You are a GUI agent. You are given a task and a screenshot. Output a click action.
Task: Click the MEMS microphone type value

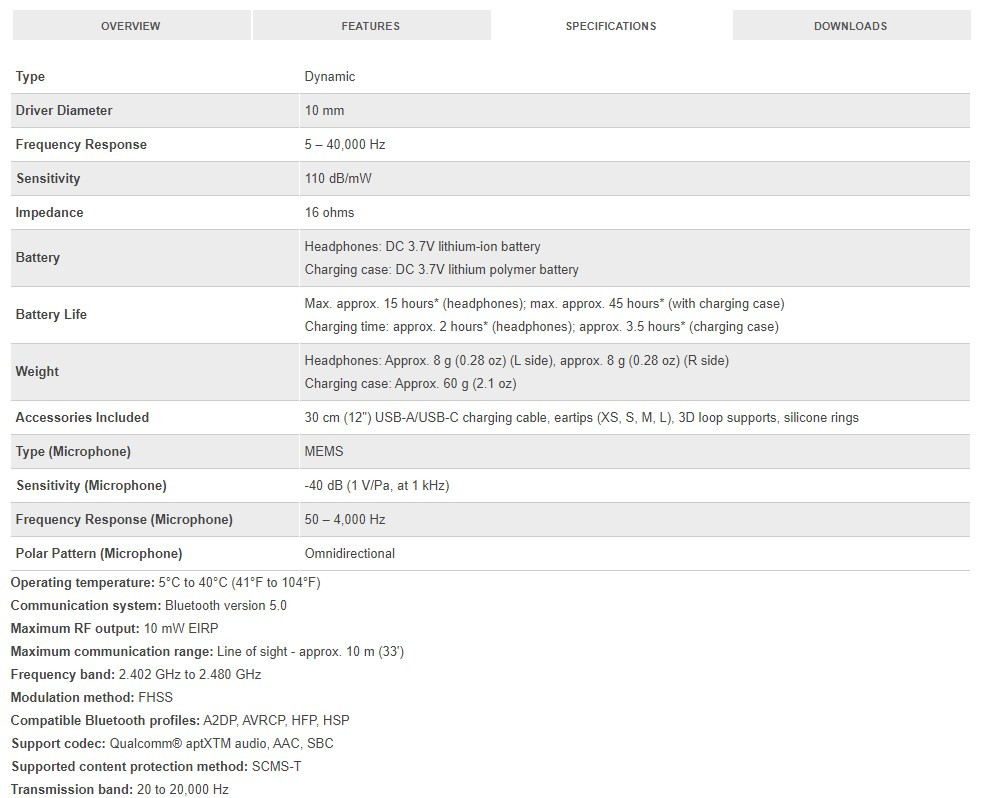pos(324,451)
